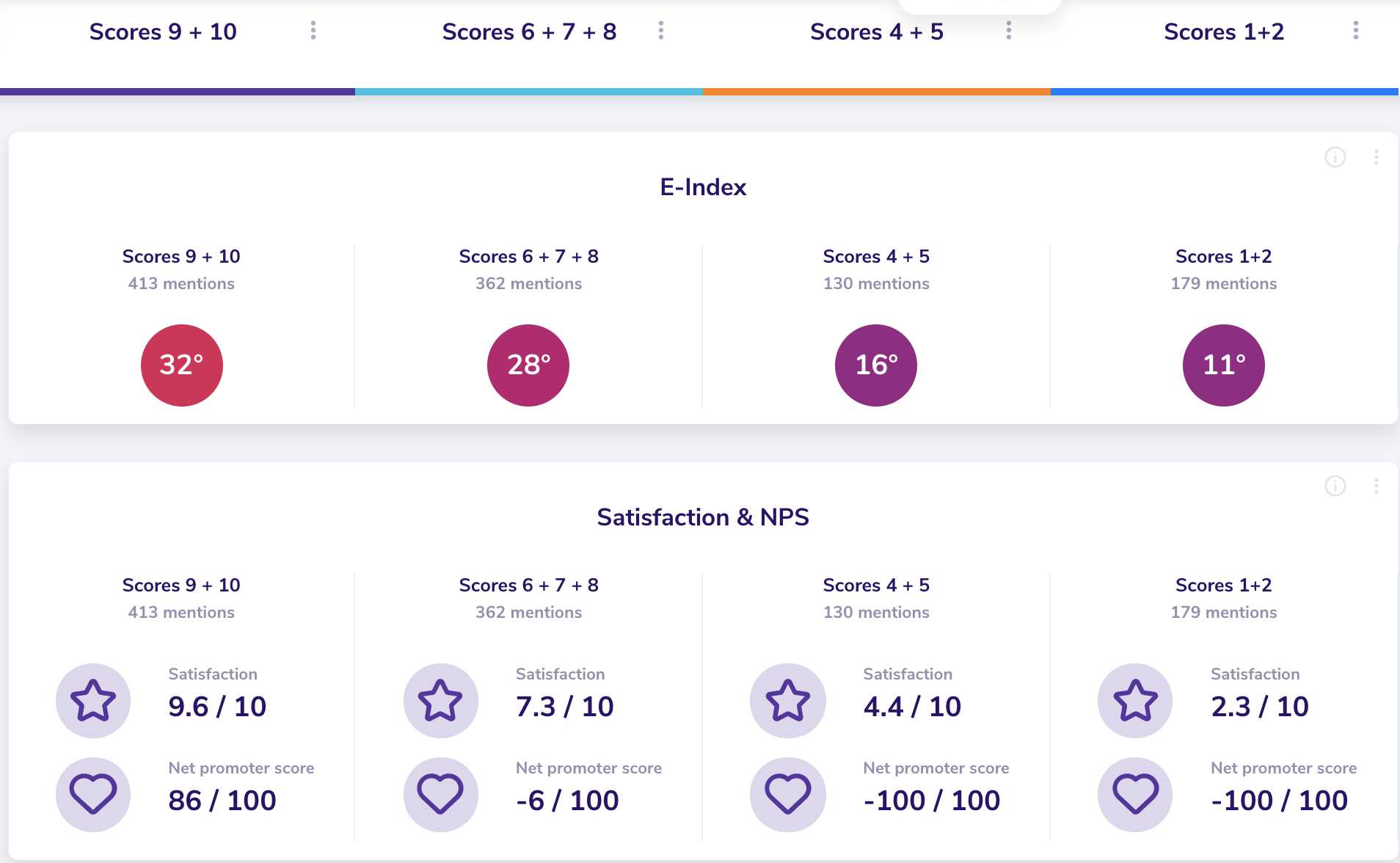Click the E-Index info icon
Screen dimensions: 1400x863
pos(1335,157)
